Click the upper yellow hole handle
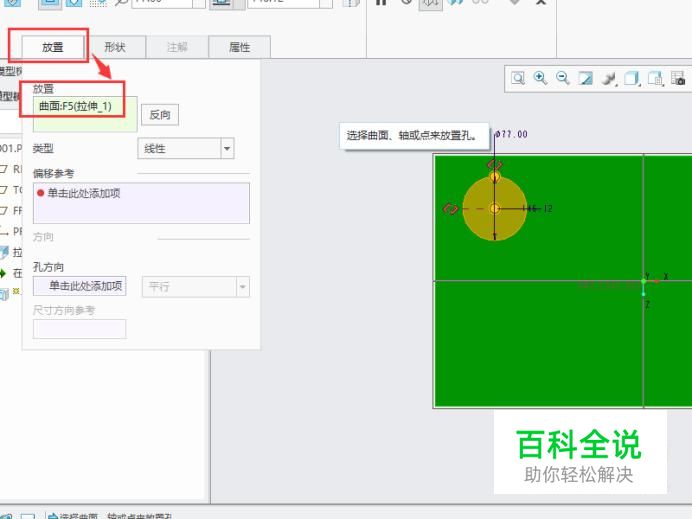Screen dimensions: 692x519 [x=494, y=177]
